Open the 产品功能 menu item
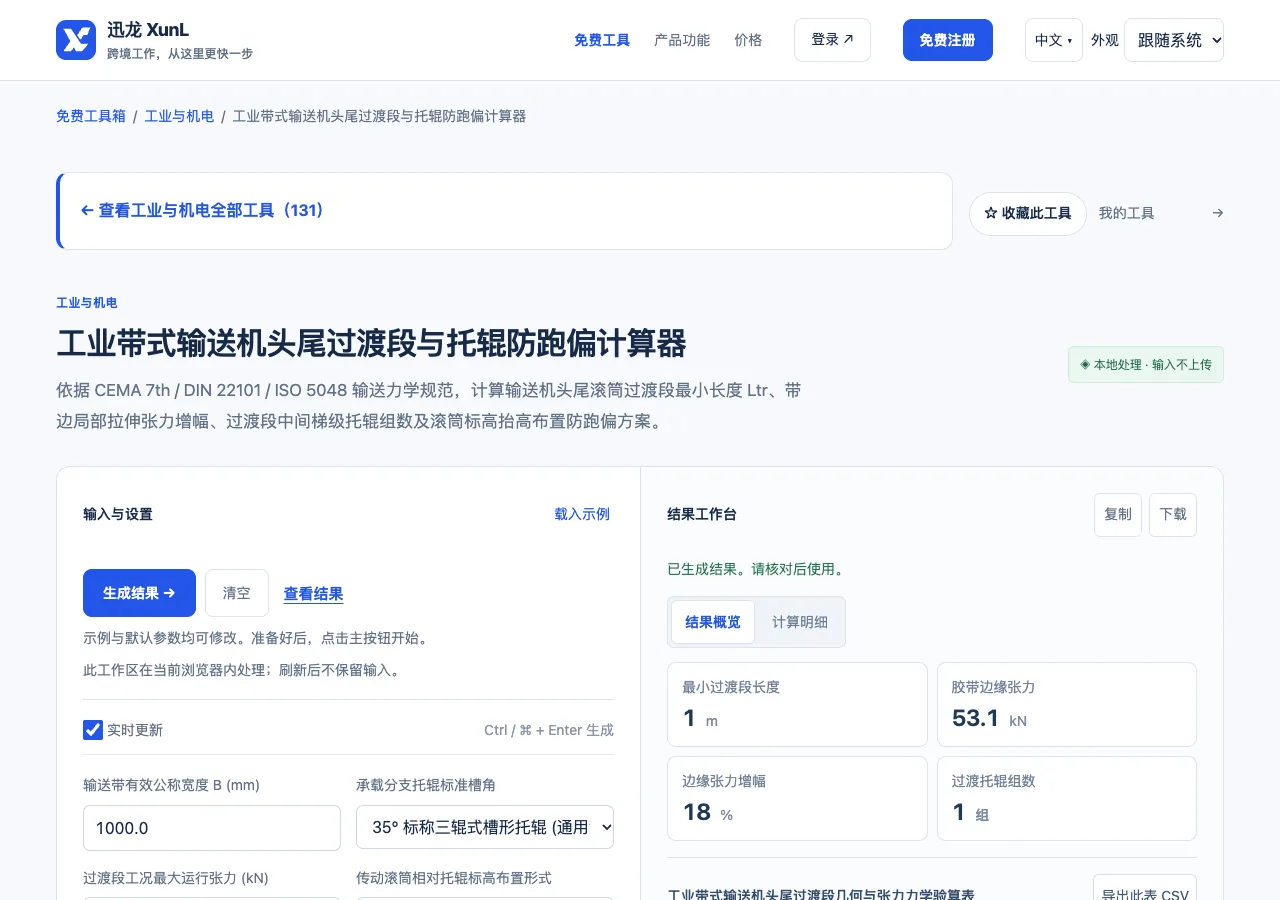 pyautogui.click(x=682, y=40)
